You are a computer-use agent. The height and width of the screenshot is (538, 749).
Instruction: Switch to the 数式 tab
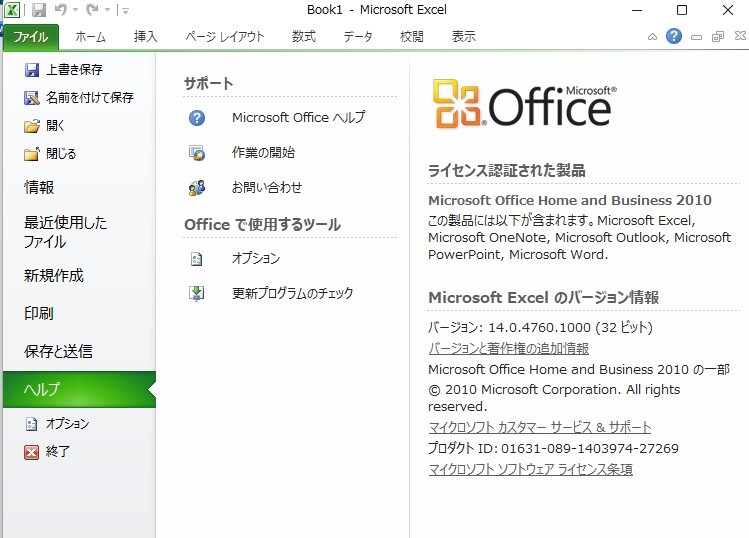(x=304, y=37)
